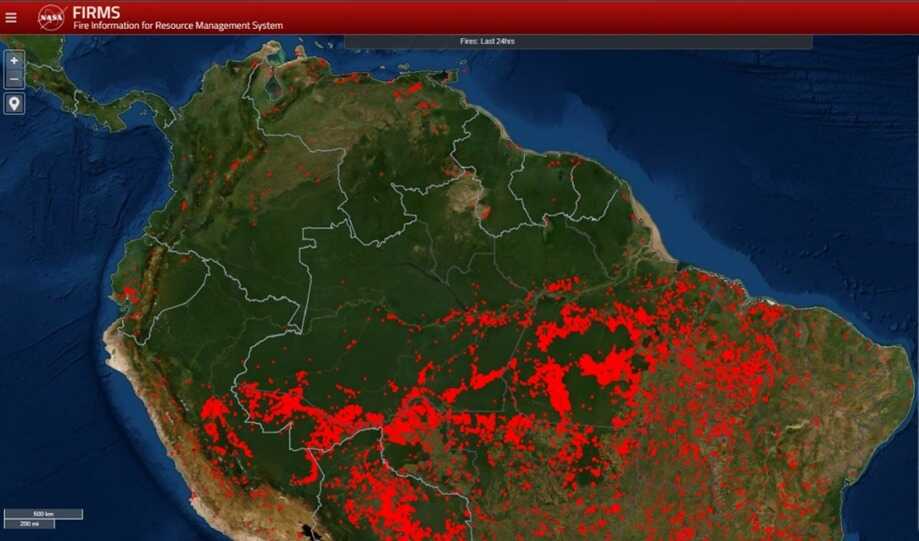This screenshot has height=541, width=919.
Task: Click the 500 km scale bar
Action: coord(42,514)
